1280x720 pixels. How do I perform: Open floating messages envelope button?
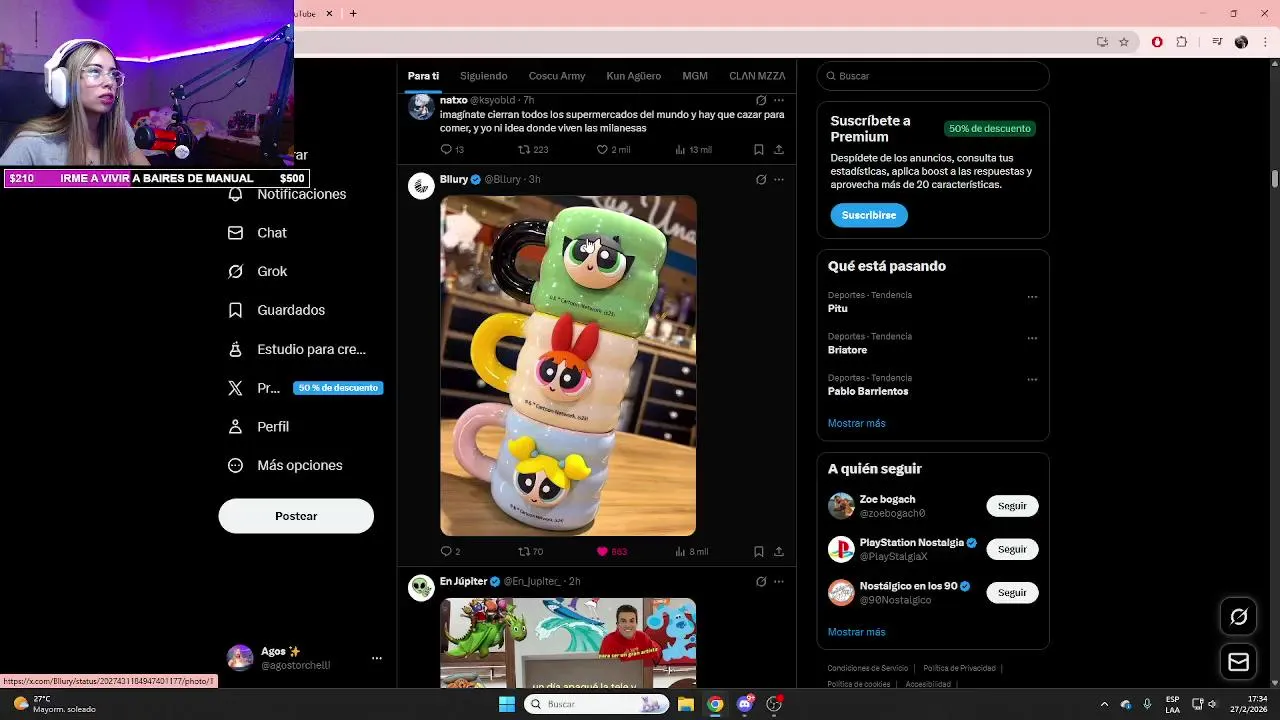pos(1239,662)
